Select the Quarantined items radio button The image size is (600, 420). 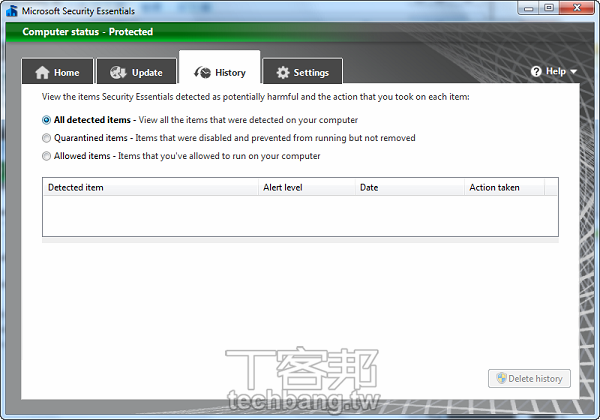(x=46, y=138)
